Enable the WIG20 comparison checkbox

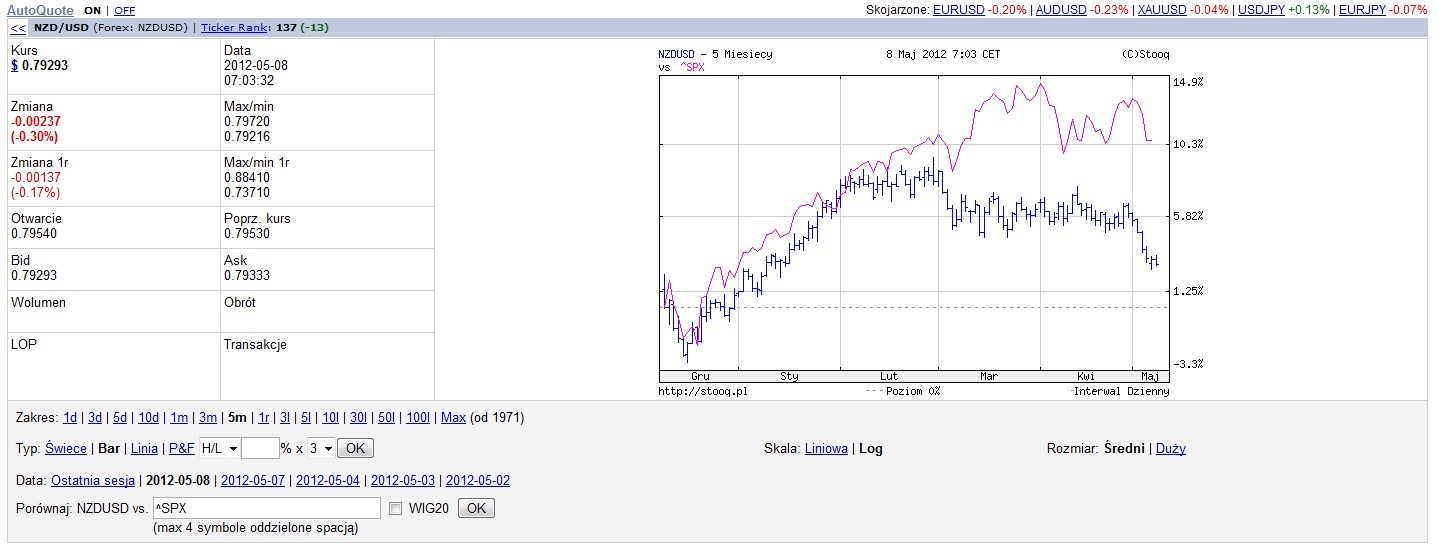(395, 508)
